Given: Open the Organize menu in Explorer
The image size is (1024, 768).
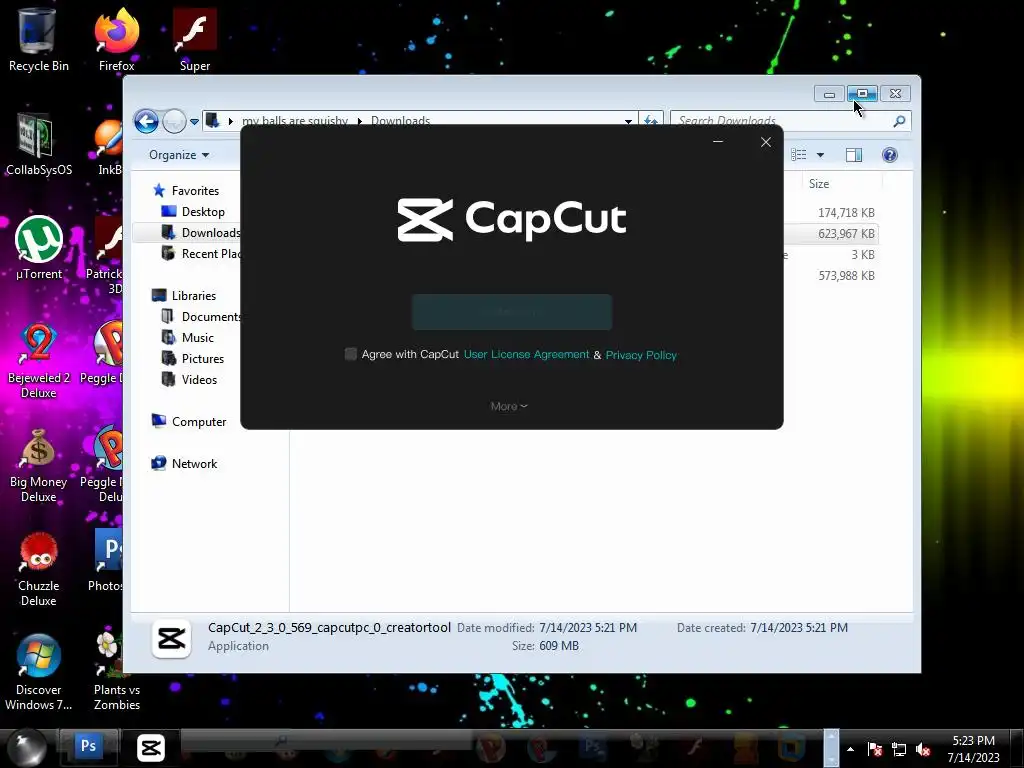Looking at the screenshot, I should [x=179, y=155].
